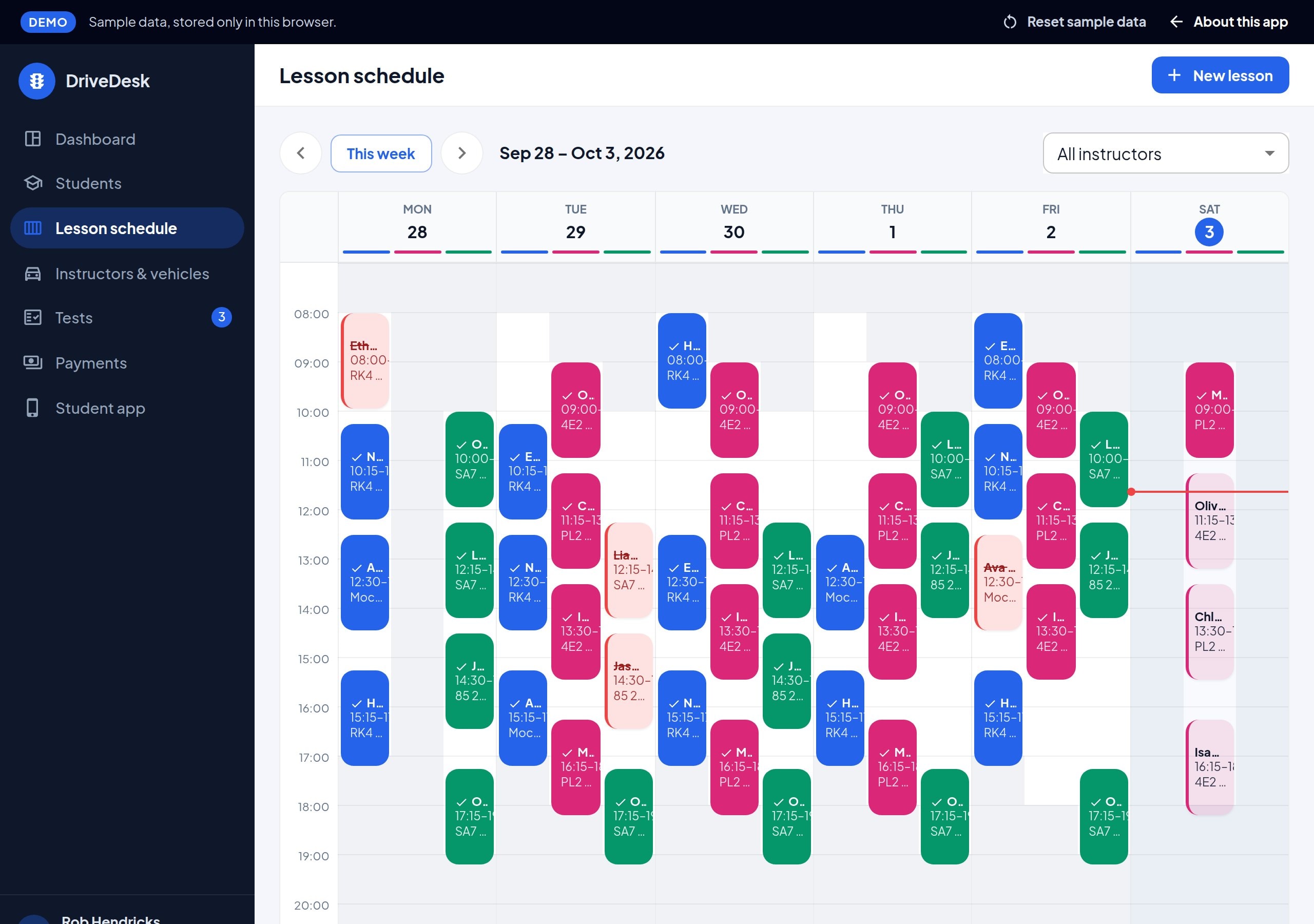Open cancelled Eth... lesson on Monday 08:00
The width and height of the screenshot is (1314, 924).
point(365,361)
